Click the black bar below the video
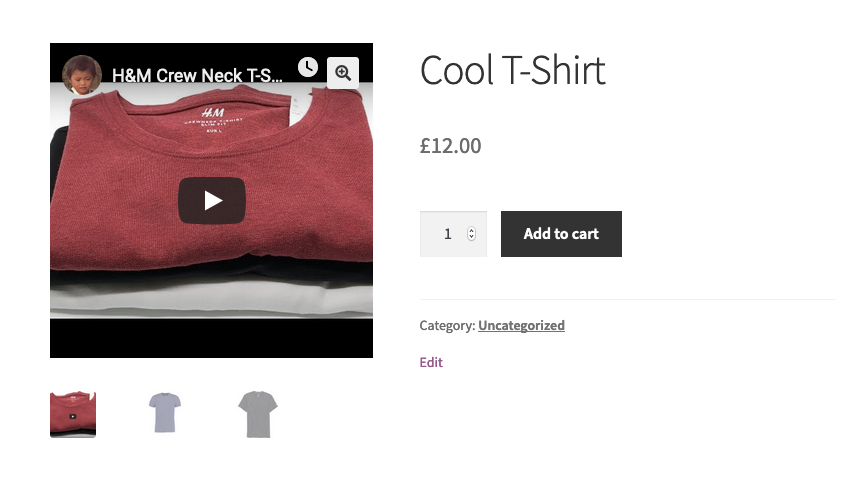Image resolution: width=867 pixels, height=477 pixels. pos(211,339)
